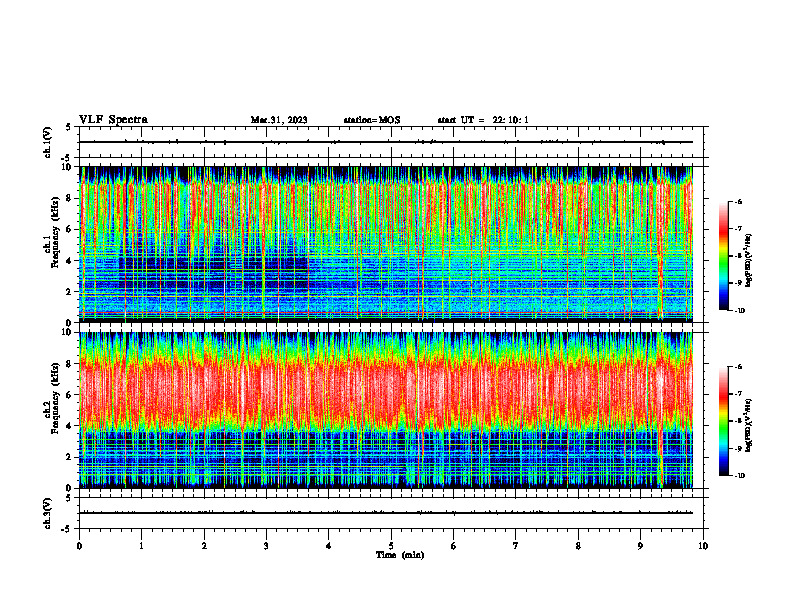
Task: Select the ch.1 "Frequency (kHz)" axis label
Action: [54, 233]
